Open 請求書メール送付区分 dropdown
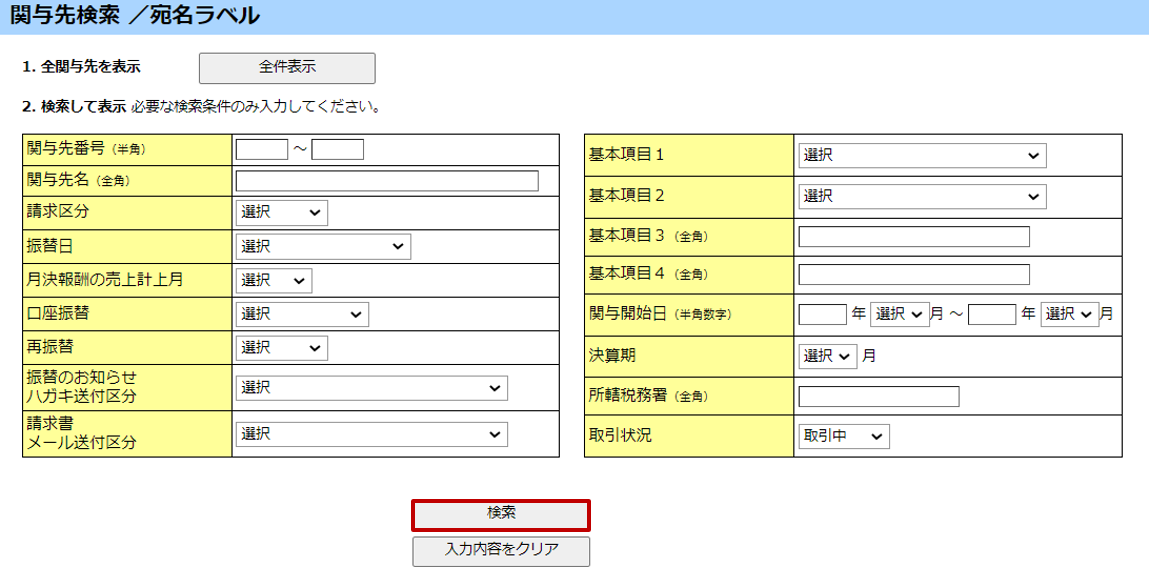Screen dimensions: 1149x586 [x=371, y=434]
